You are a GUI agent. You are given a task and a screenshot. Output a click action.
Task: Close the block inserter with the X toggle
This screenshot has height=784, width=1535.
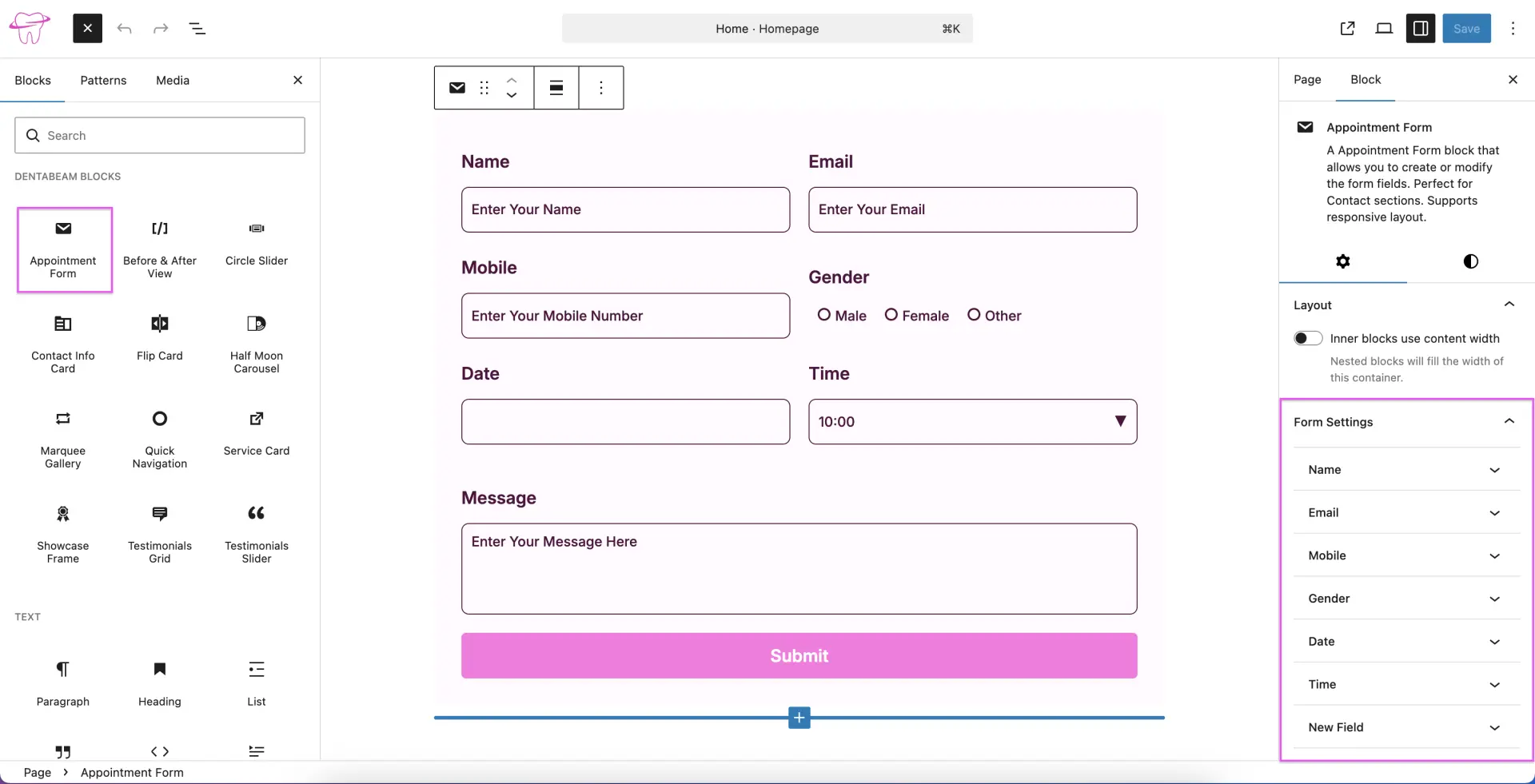(x=88, y=28)
